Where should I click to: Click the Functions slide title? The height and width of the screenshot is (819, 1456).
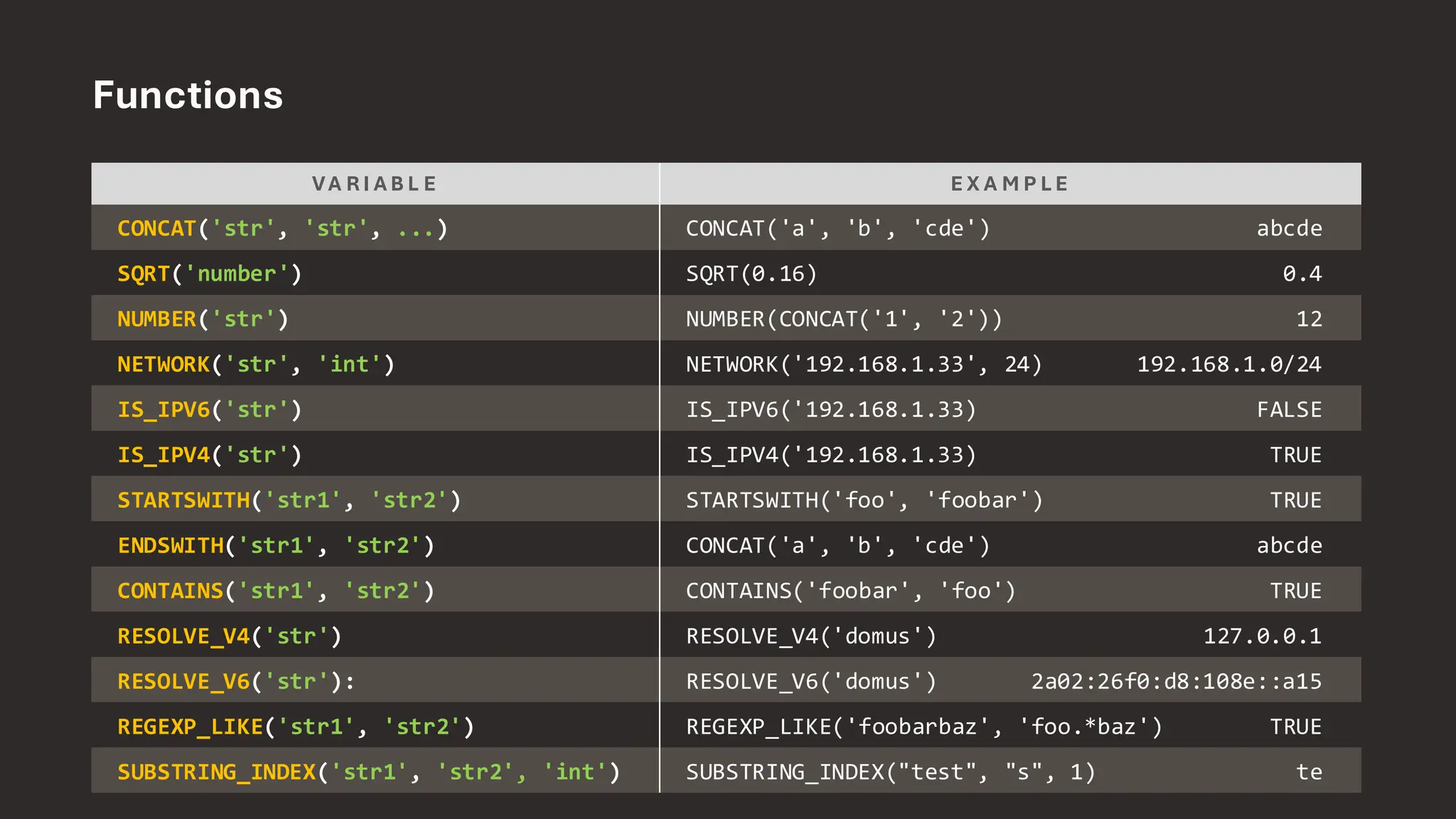pos(188,95)
